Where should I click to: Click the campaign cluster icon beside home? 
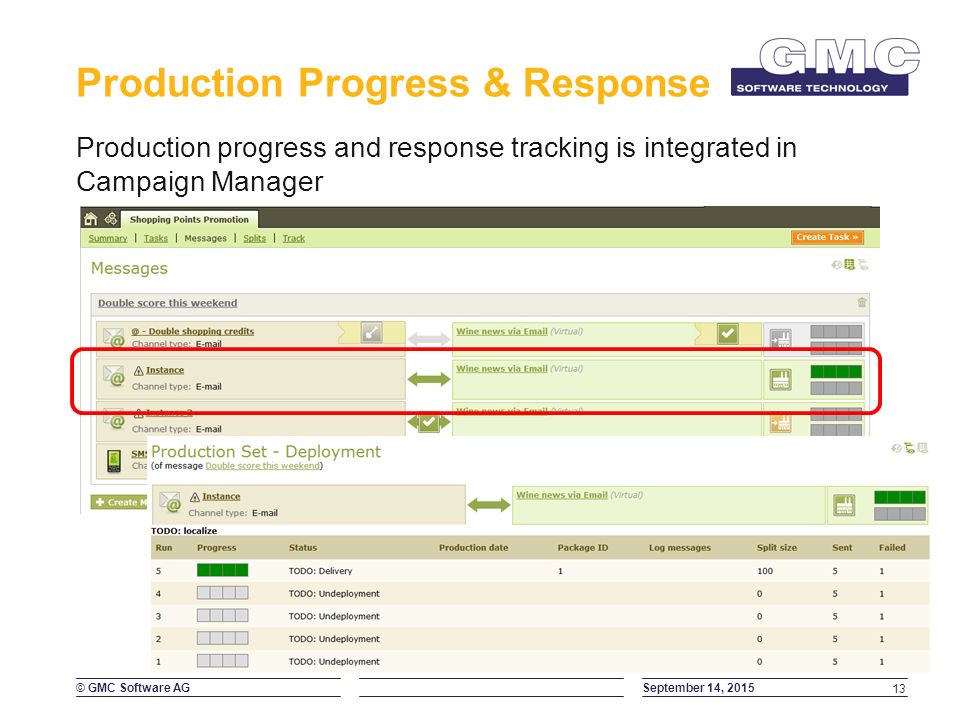click(111, 219)
